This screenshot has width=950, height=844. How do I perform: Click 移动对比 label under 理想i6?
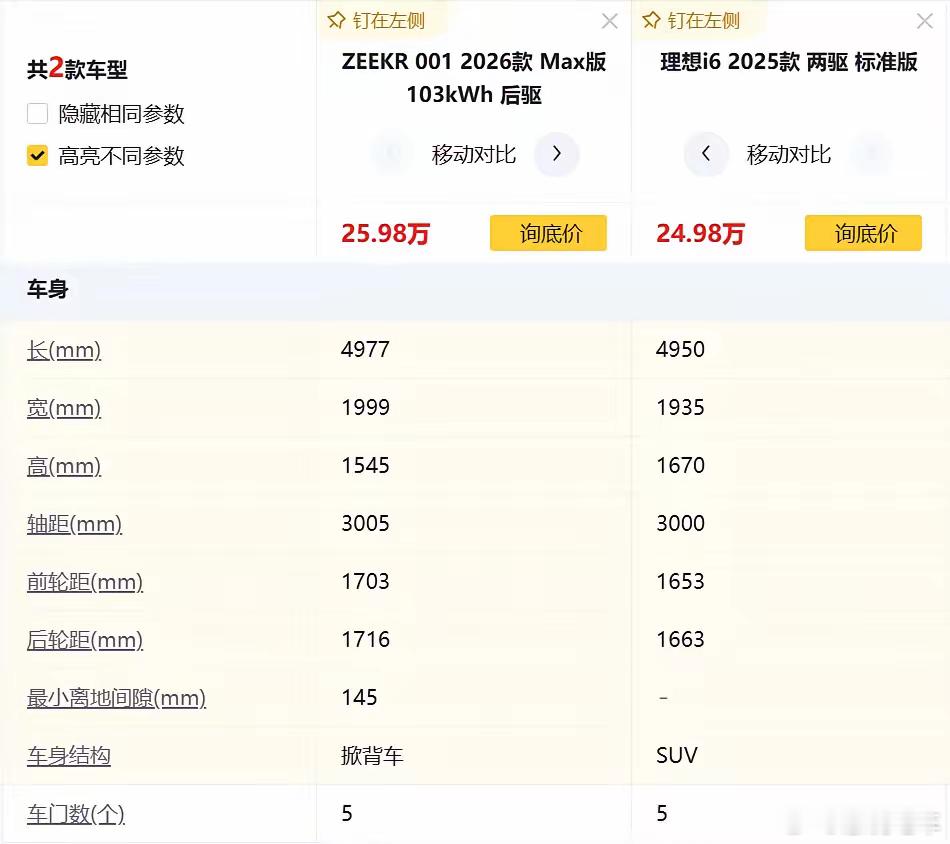(789, 155)
